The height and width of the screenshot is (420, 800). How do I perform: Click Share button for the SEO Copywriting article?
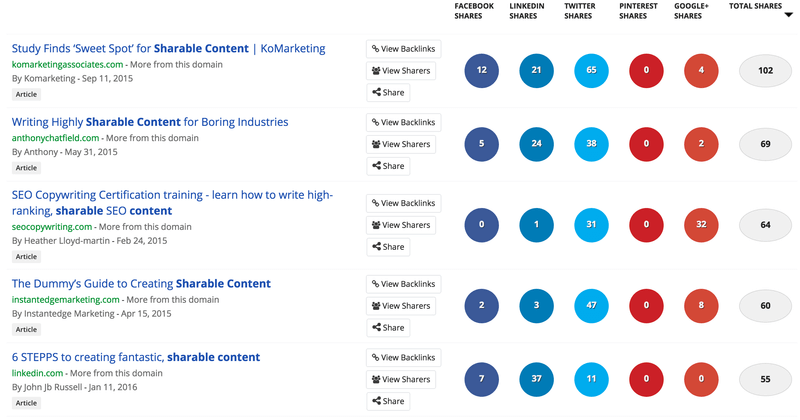388,247
